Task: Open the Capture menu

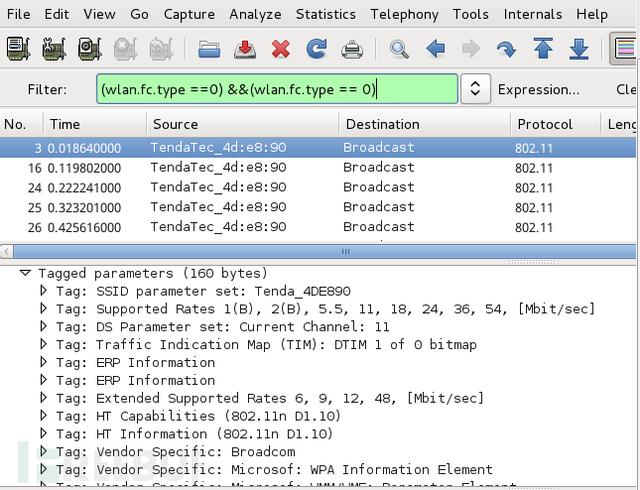Action: click(x=189, y=14)
